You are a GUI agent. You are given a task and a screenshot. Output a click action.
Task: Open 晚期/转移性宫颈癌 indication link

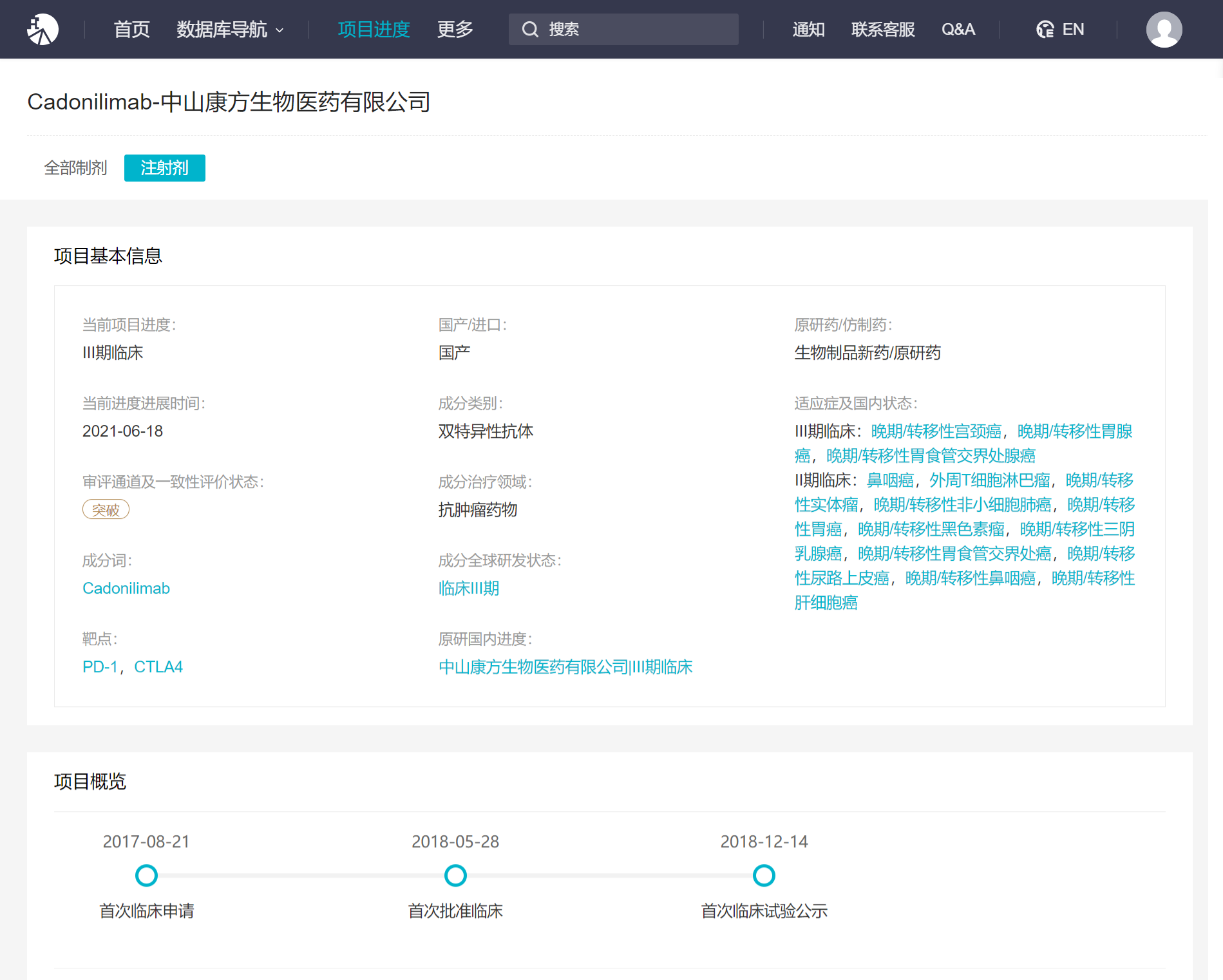[936, 431]
